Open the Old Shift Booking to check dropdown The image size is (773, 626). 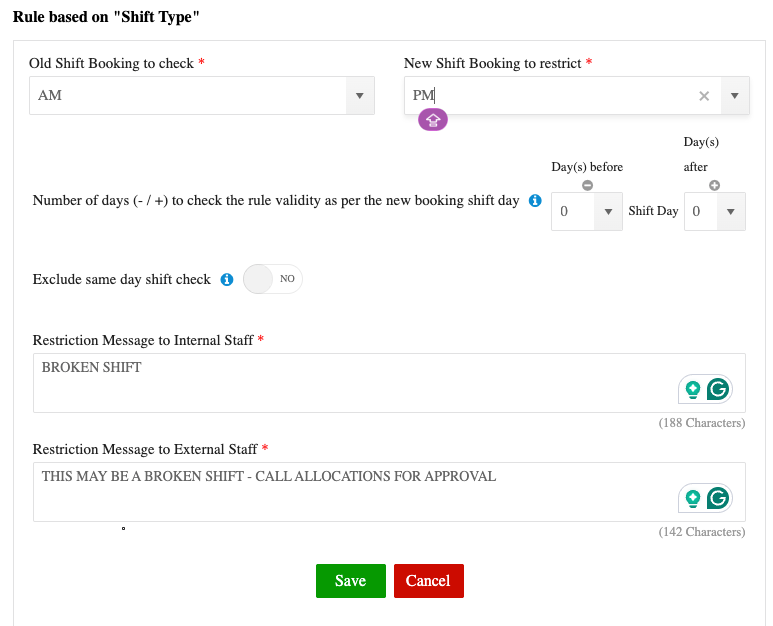(x=359, y=96)
